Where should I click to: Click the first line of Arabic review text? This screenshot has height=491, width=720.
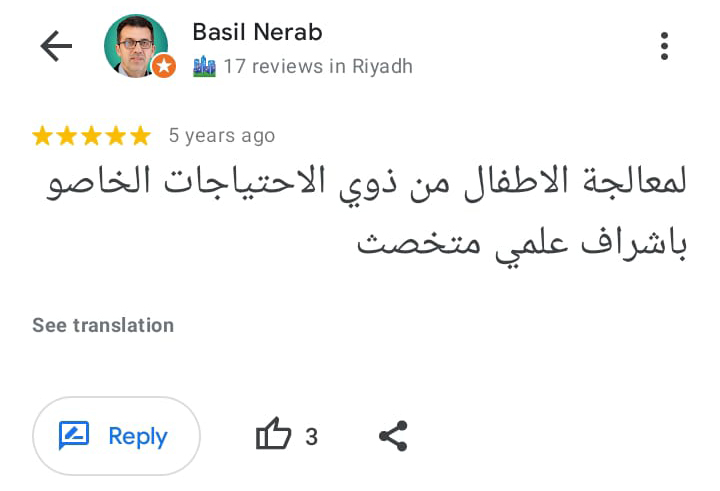pyautogui.click(x=367, y=185)
